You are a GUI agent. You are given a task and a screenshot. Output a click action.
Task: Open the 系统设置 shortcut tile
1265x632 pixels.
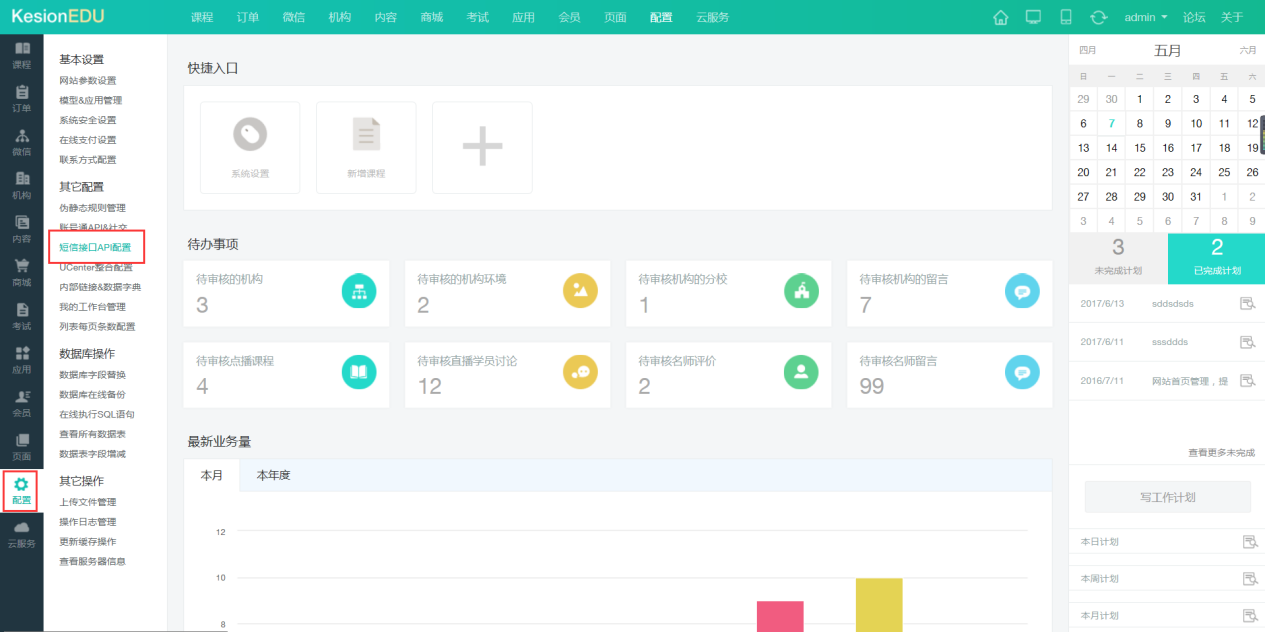click(x=250, y=147)
